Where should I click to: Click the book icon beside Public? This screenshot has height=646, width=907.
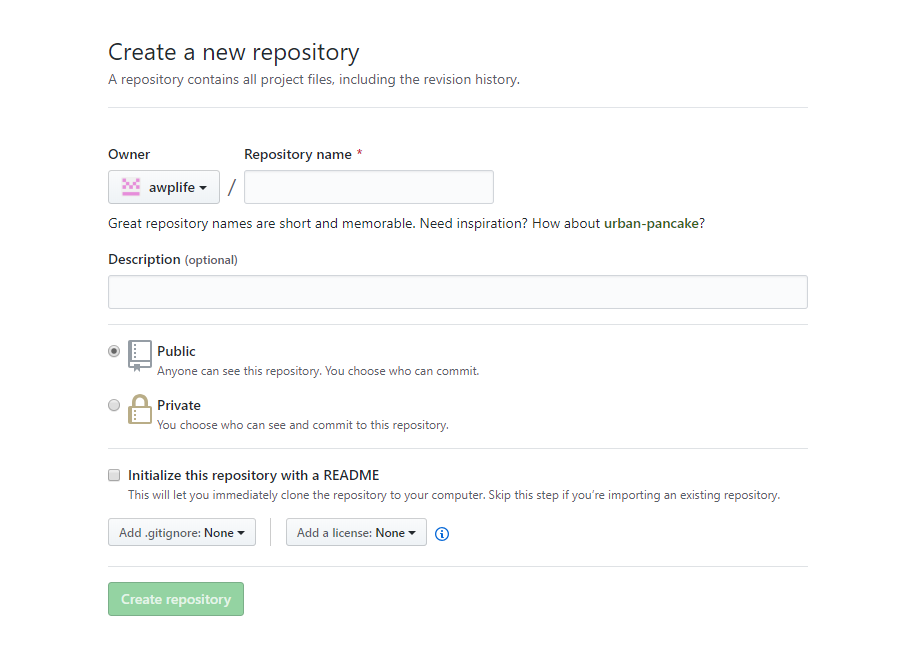point(140,355)
